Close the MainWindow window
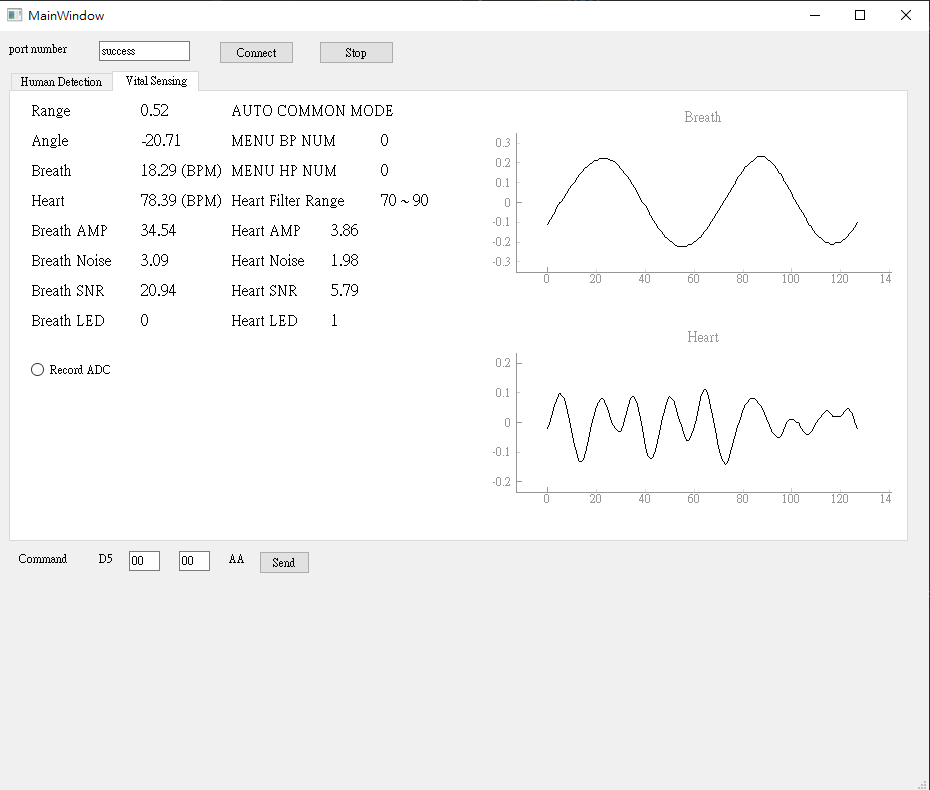 (906, 15)
